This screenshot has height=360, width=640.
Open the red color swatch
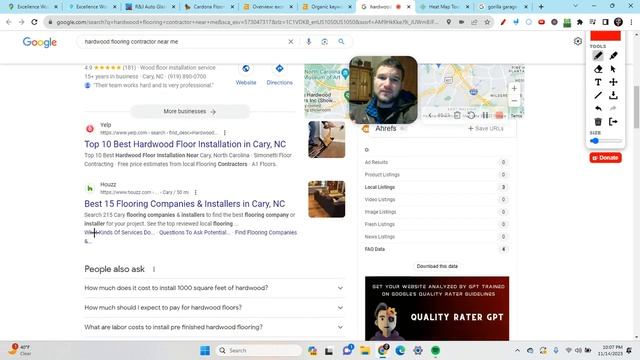(x=606, y=36)
